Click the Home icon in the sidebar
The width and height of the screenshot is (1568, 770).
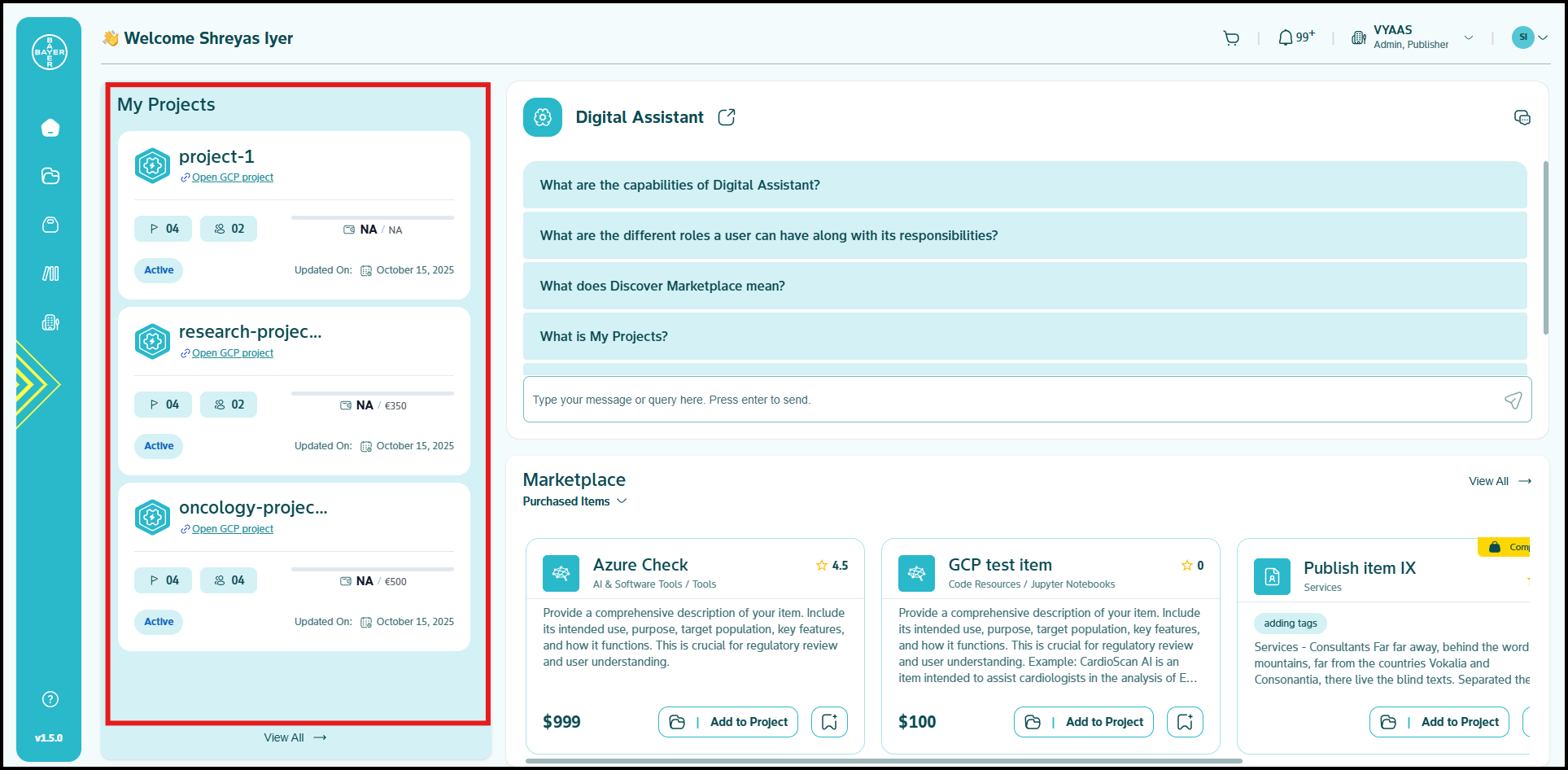pos(50,128)
